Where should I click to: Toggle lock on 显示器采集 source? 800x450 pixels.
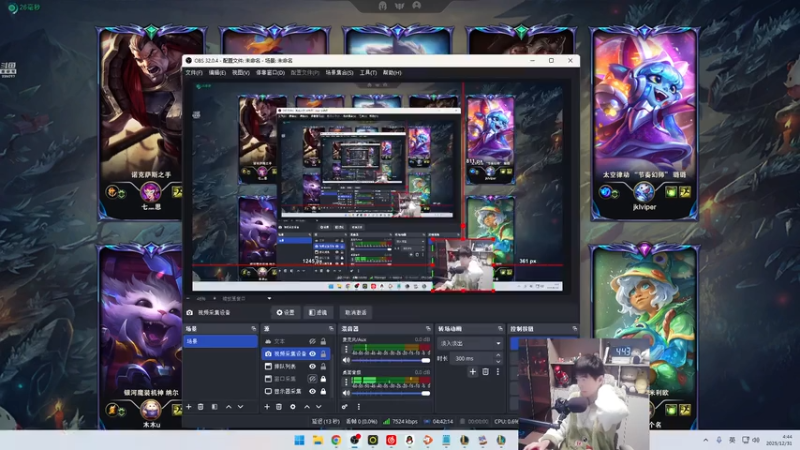323,391
